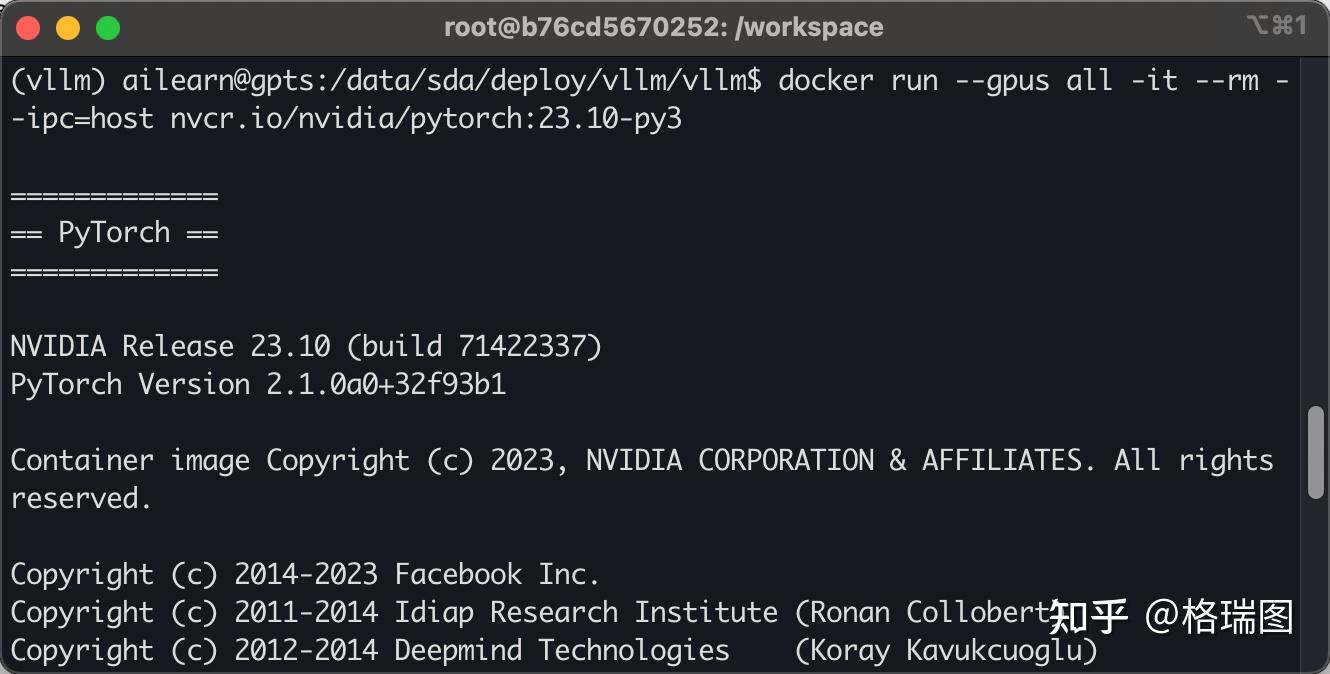Click the red close window button
1330x674 pixels.
click(x=28, y=28)
